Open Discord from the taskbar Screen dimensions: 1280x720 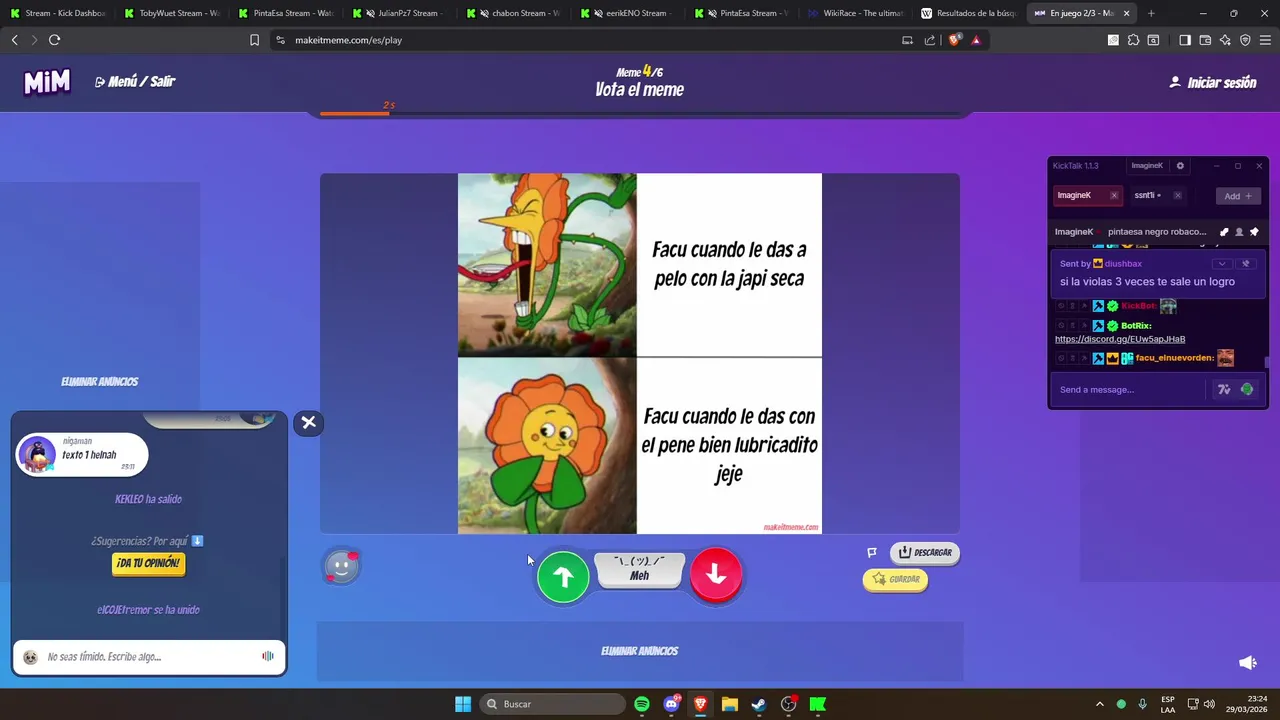pyautogui.click(x=671, y=704)
